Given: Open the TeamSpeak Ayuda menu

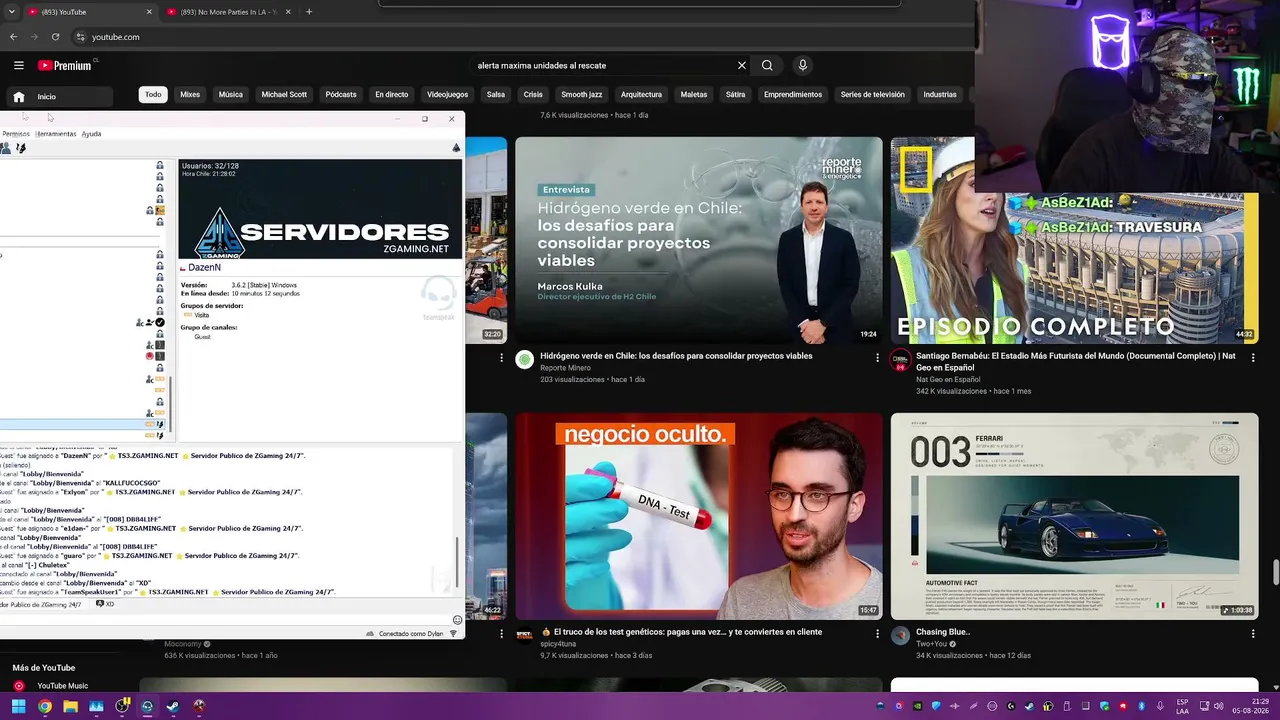Looking at the screenshot, I should point(91,134).
